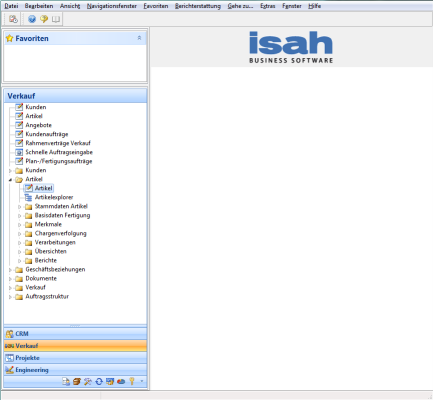
Task: Click the icon on the Projekte bar
Action: coord(10,358)
